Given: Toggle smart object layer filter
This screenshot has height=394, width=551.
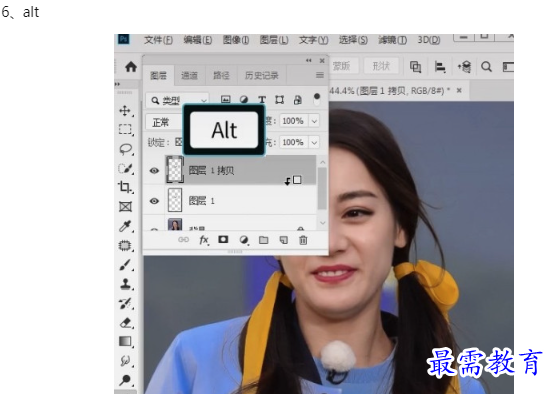Looking at the screenshot, I should 298,100.
